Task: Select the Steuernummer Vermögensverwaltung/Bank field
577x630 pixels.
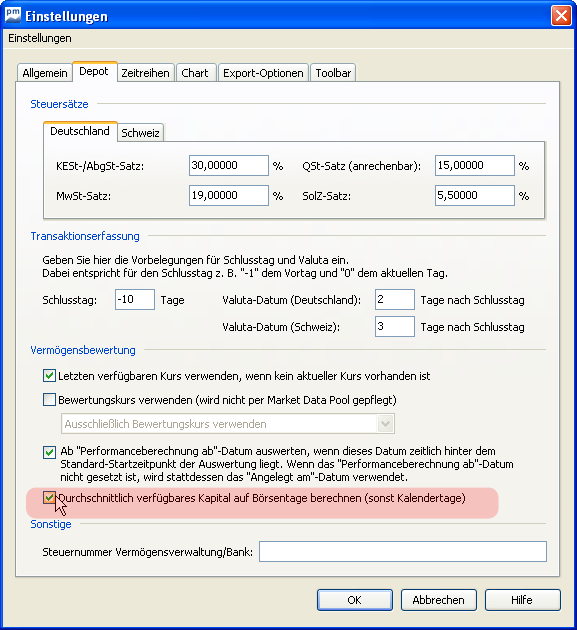Action: 403,552
